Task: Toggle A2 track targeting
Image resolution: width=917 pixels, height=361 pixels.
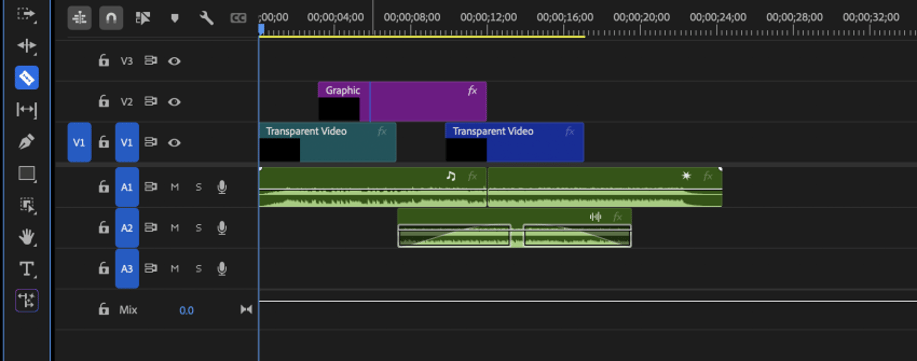Action: 127,228
